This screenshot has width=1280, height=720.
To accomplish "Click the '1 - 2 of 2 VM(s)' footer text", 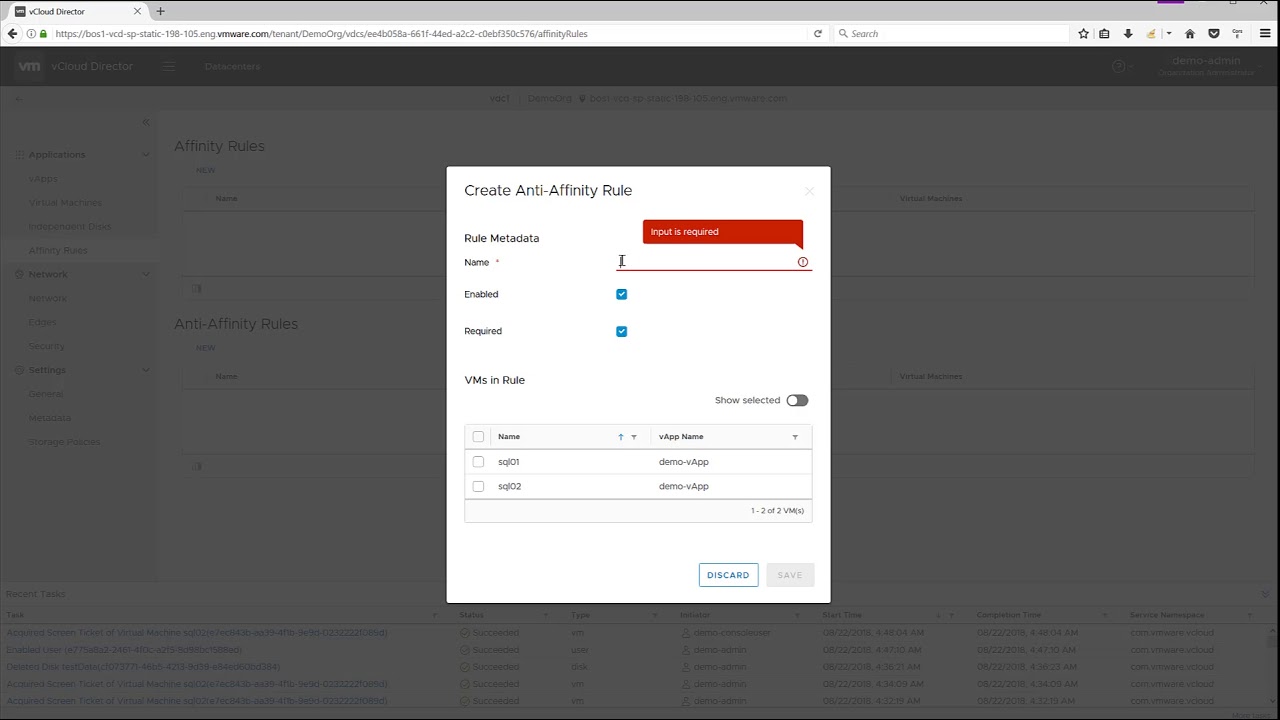I will [x=777, y=511].
